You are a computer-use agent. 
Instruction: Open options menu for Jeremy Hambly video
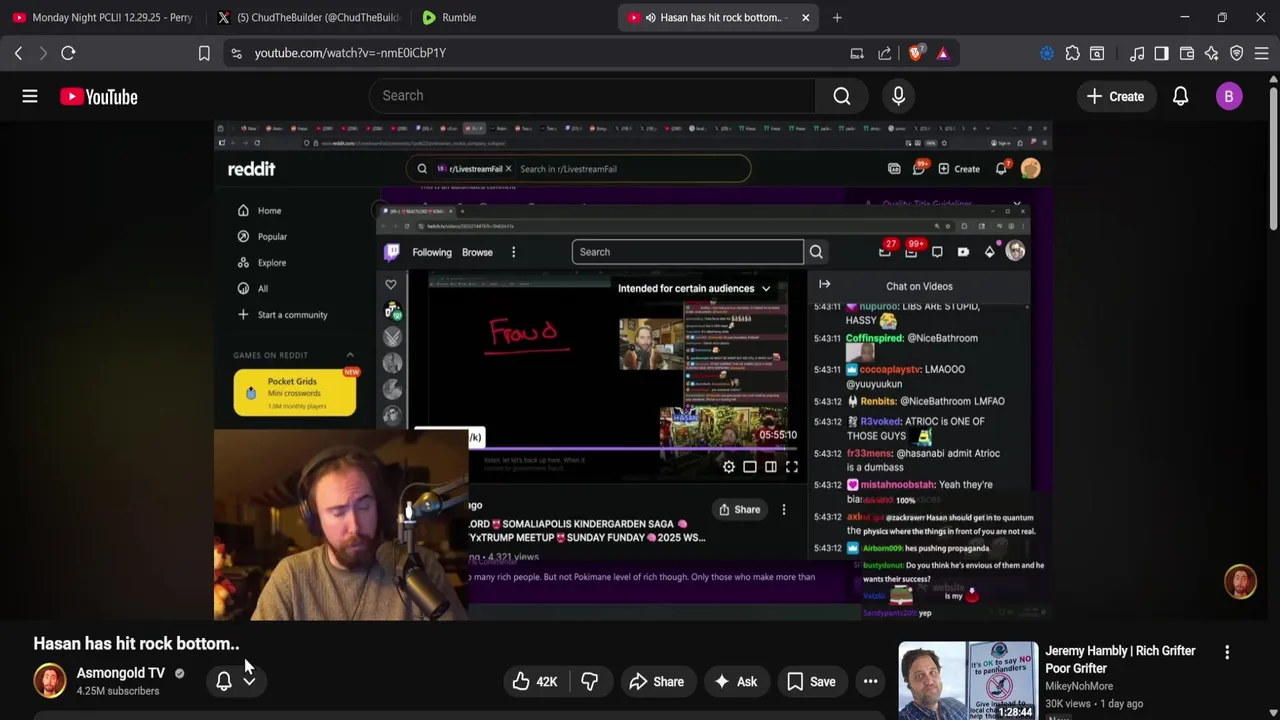click(1227, 652)
